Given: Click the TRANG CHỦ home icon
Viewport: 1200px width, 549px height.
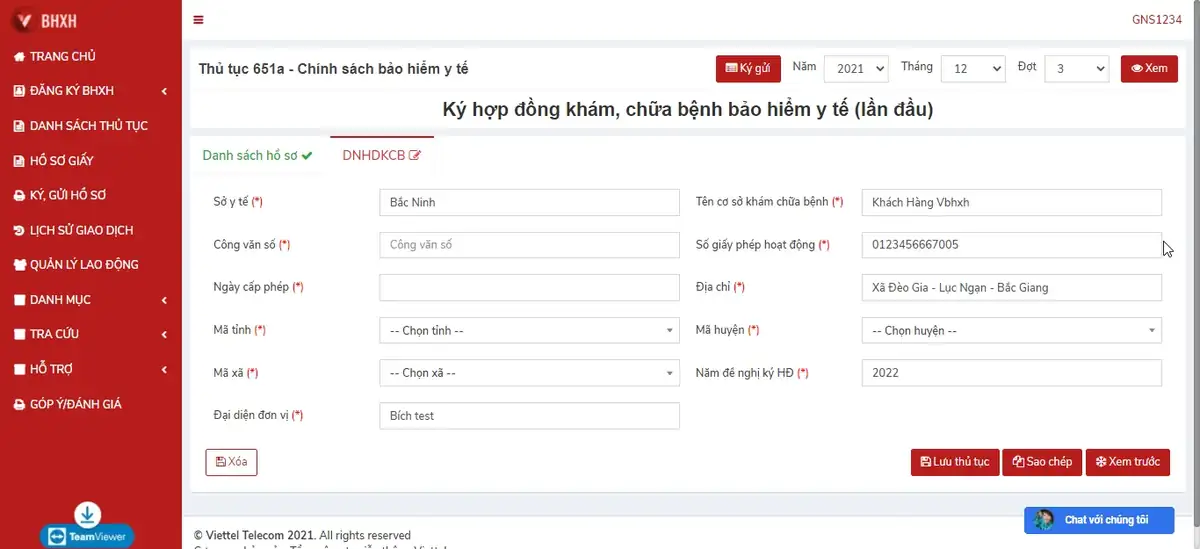Looking at the screenshot, I should pyautogui.click(x=19, y=57).
